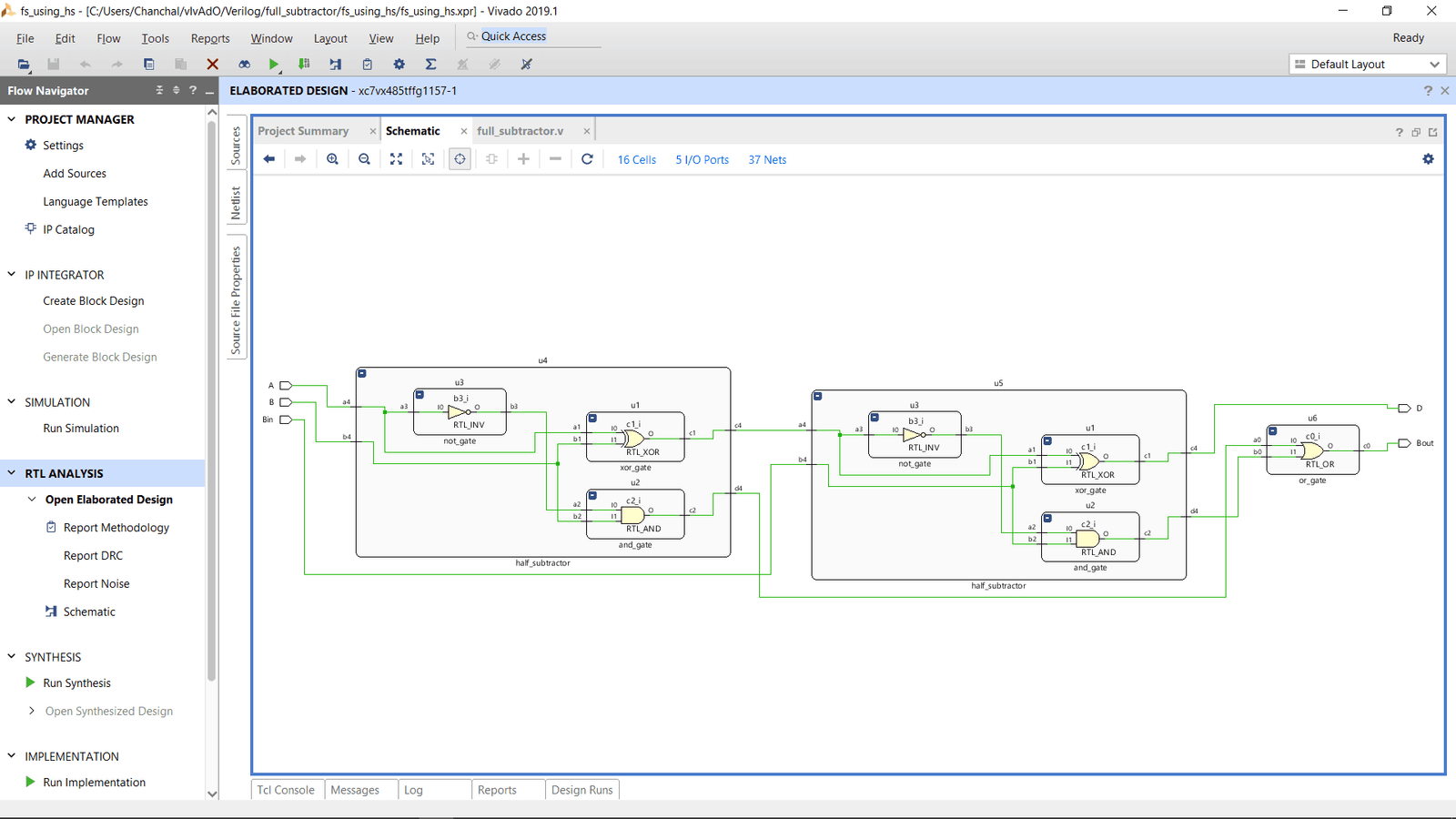Click the 37 Nets link
The width and height of the screenshot is (1456, 819).
[x=767, y=159]
